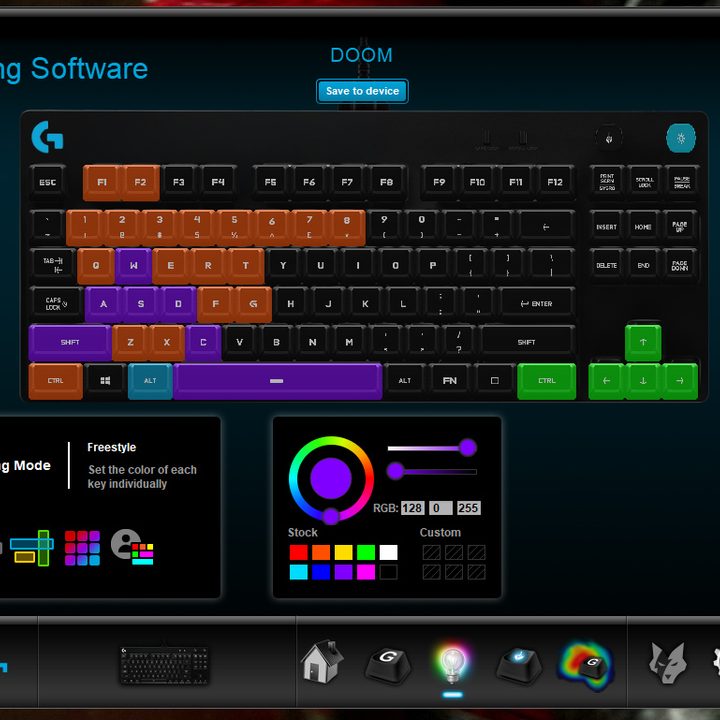Select the Caps Lock key
The height and width of the screenshot is (720, 720).
coord(56,304)
